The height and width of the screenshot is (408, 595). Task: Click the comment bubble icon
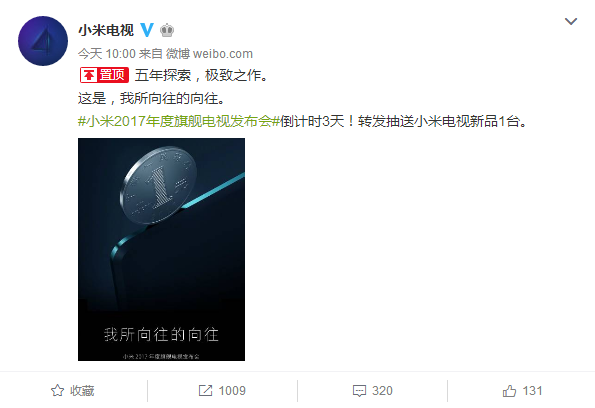coord(359,391)
